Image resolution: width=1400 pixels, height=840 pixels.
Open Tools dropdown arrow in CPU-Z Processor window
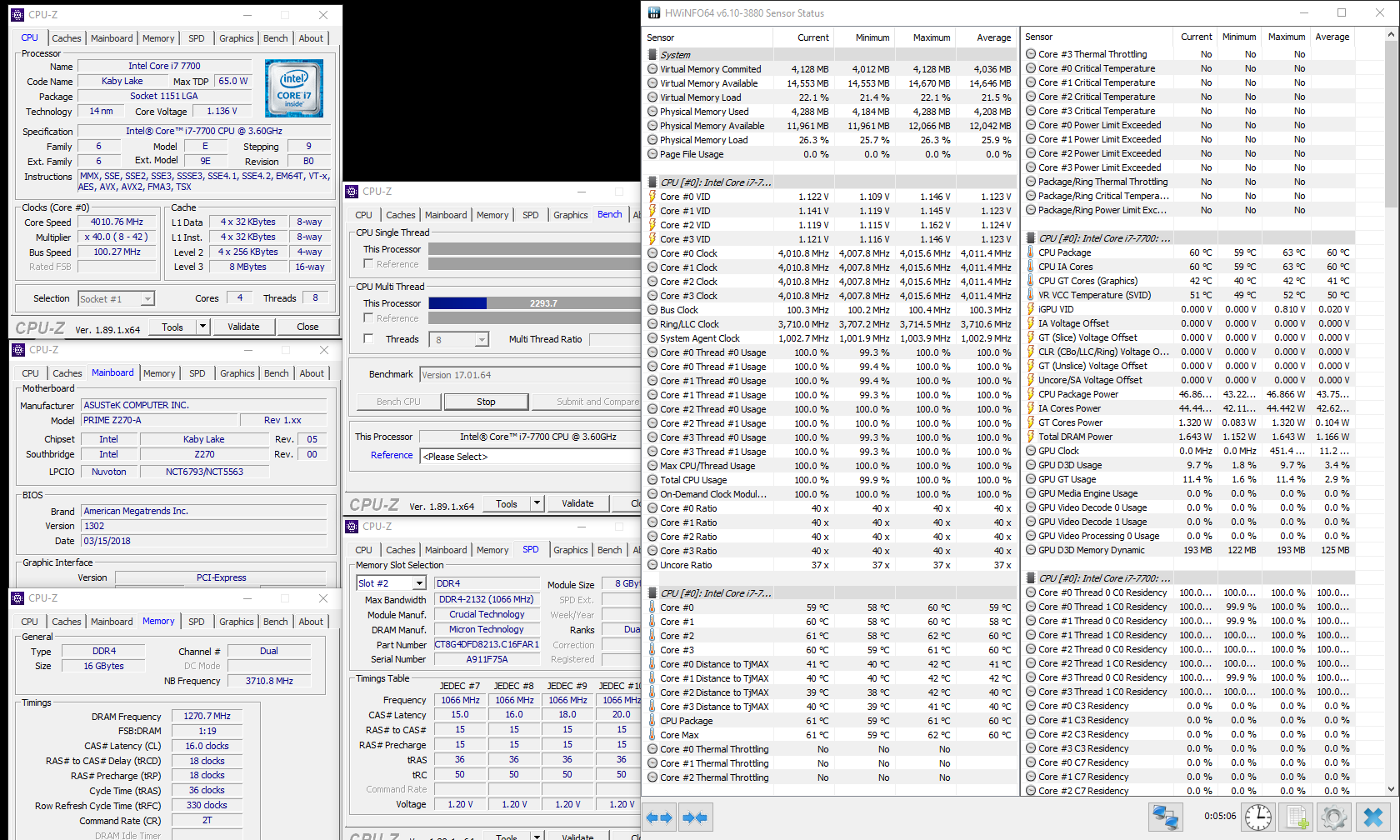(202, 327)
